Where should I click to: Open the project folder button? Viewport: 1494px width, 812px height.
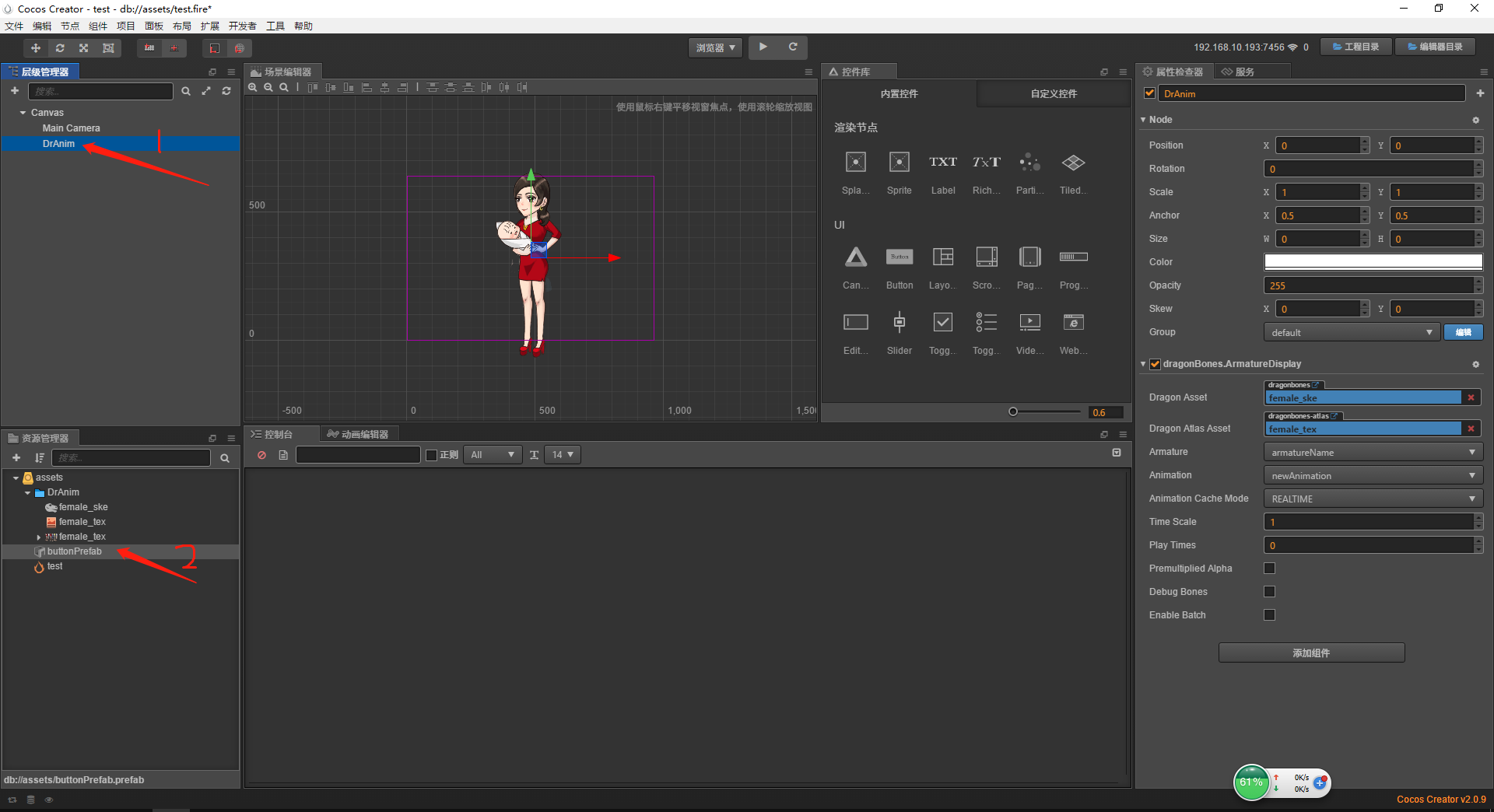click(1356, 47)
